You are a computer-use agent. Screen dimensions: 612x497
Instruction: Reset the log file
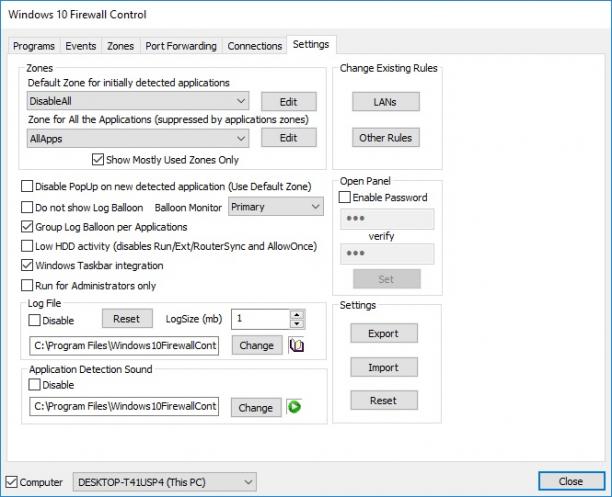pyautogui.click(x=127, y=319)
